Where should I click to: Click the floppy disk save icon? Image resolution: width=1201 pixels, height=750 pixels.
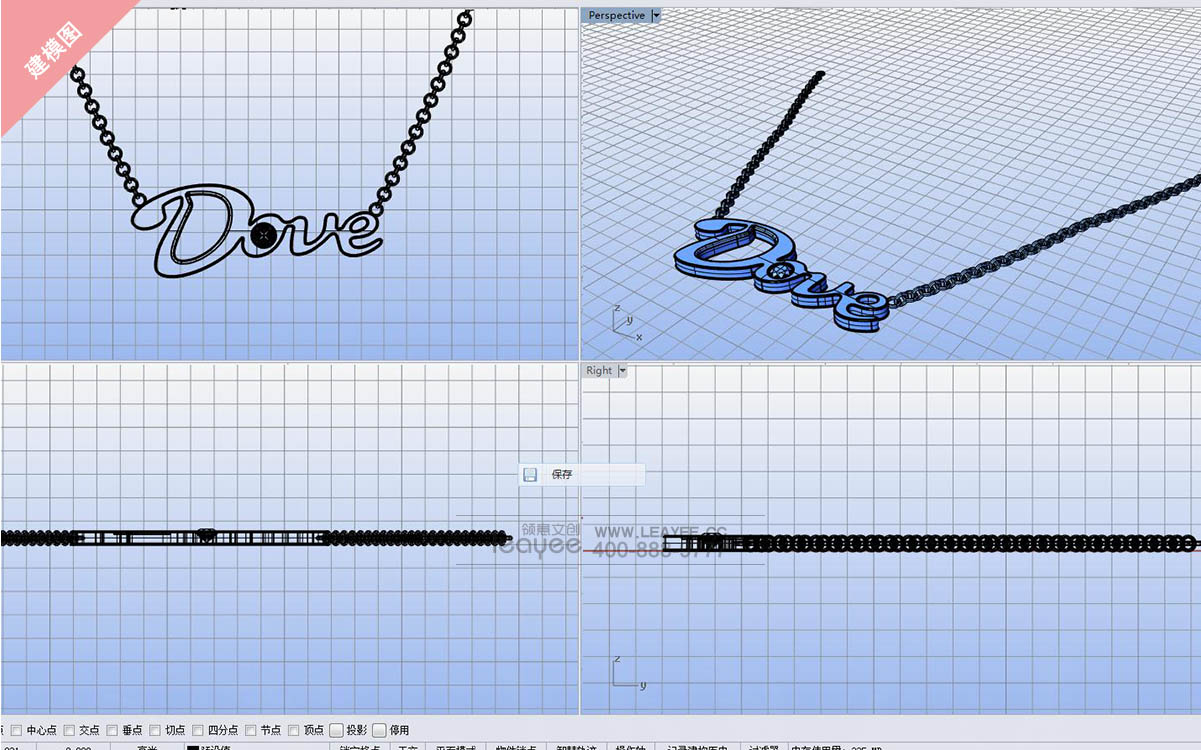(x=531, y=475)
